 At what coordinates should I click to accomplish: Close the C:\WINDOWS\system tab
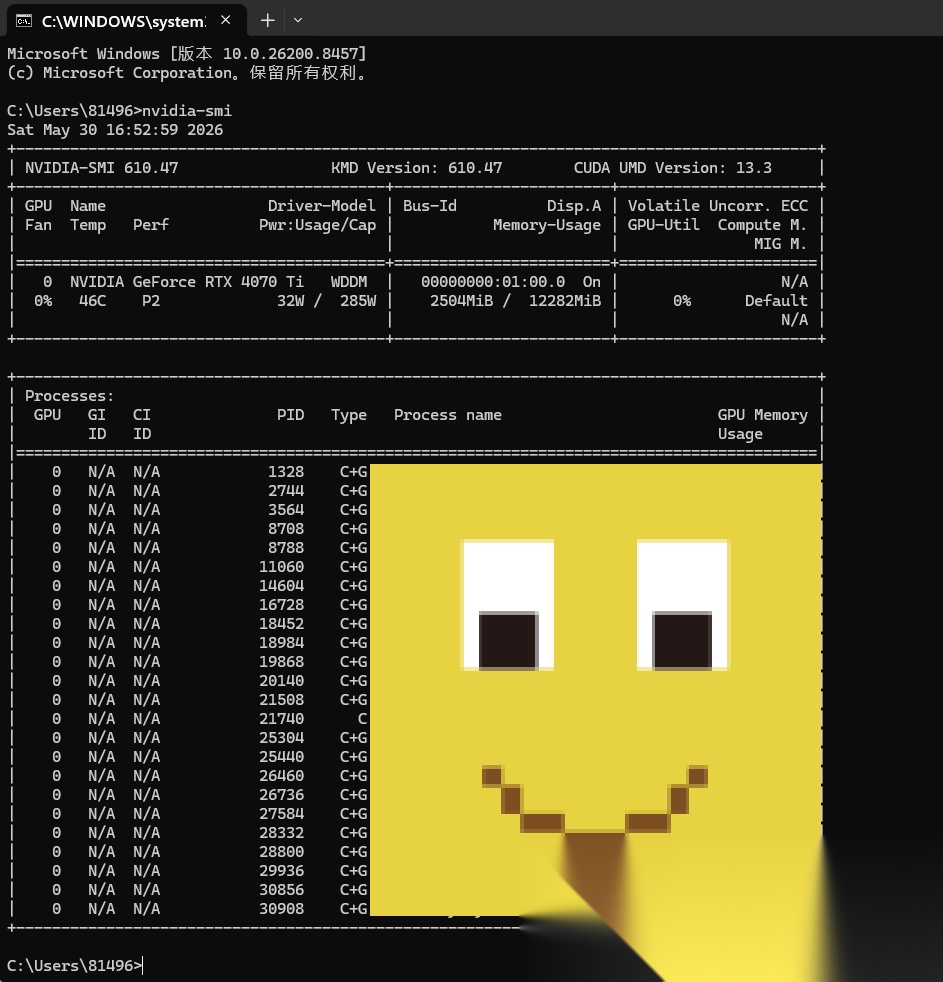coord(225,20)
